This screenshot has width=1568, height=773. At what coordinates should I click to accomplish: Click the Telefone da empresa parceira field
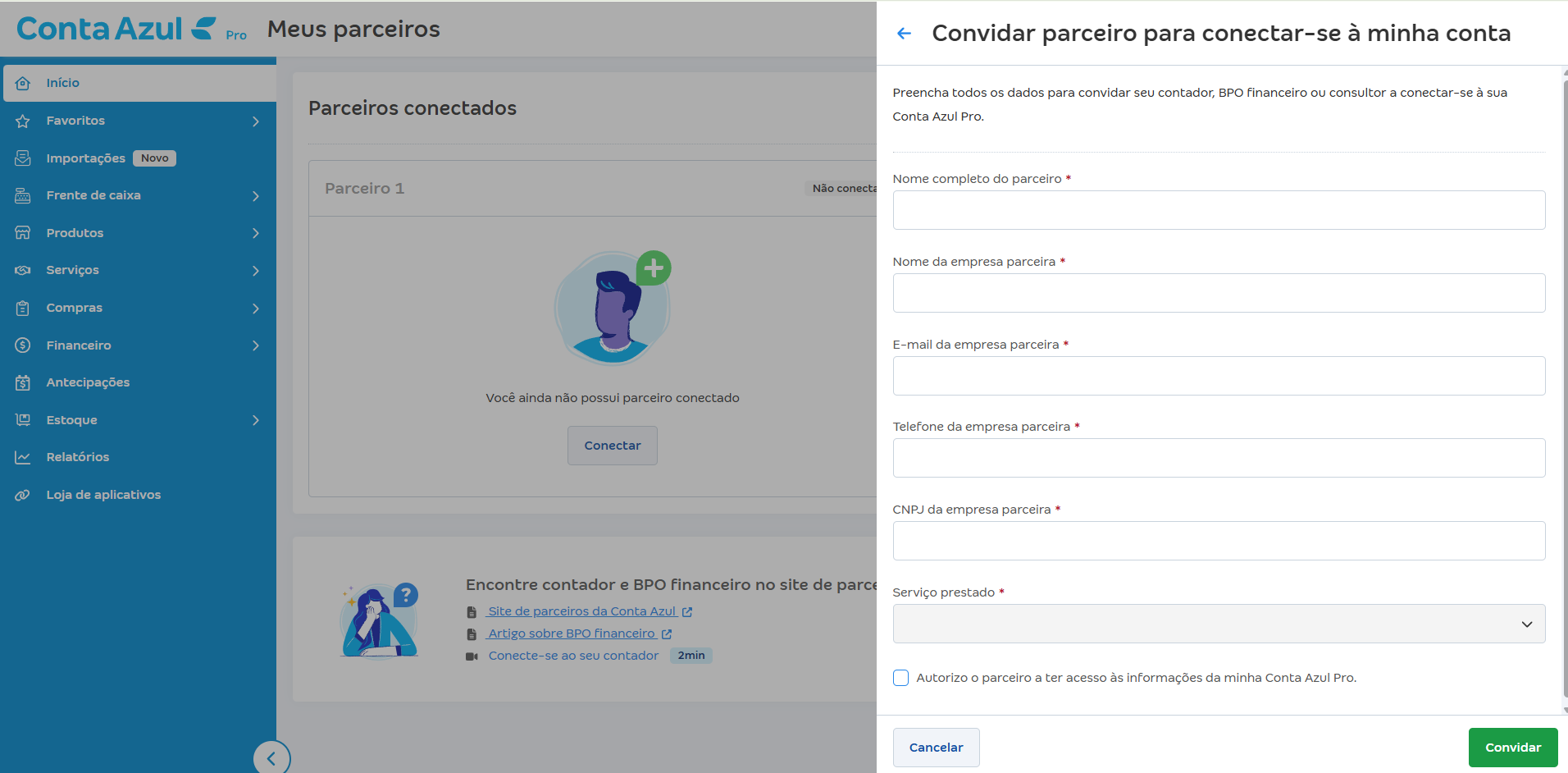(1219, 458)
